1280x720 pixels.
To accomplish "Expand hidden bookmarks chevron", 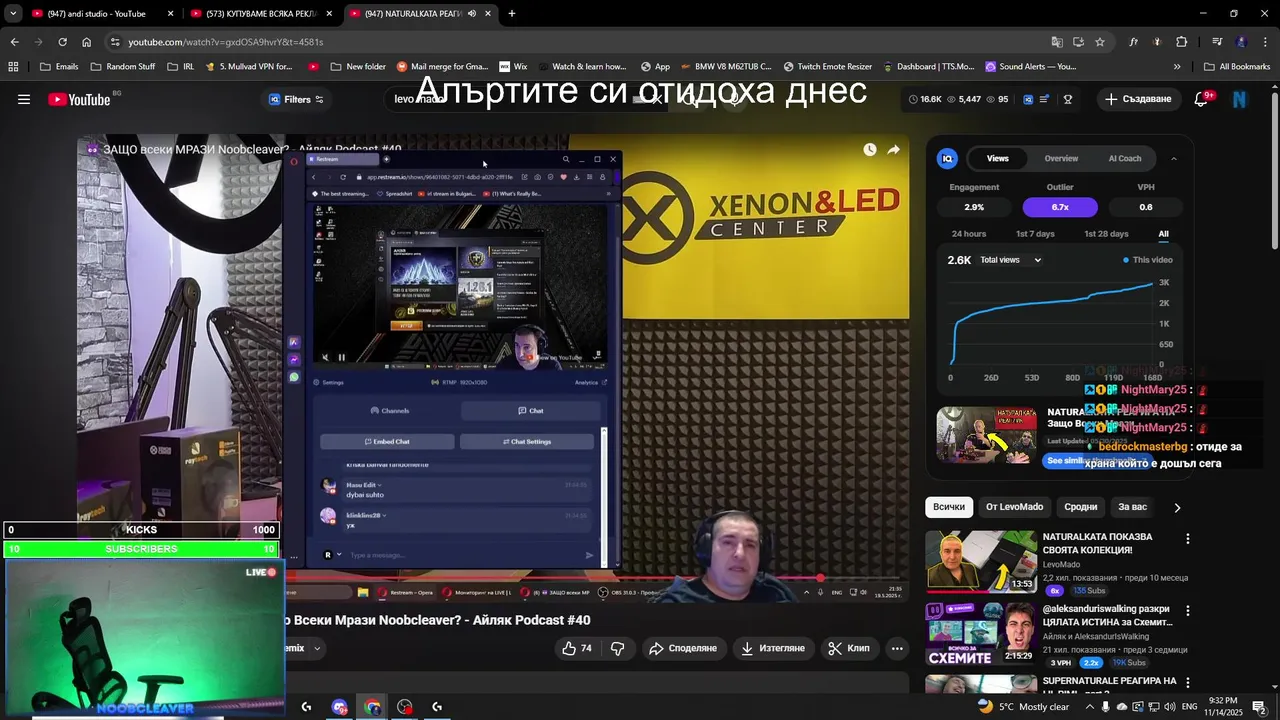I will [1177, 67].
